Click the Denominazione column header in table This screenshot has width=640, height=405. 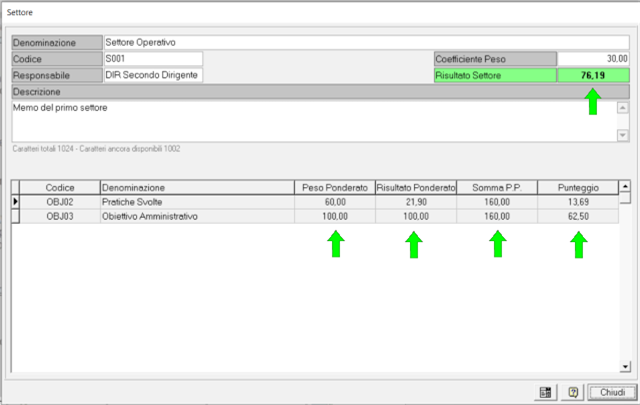coord(197,187)
